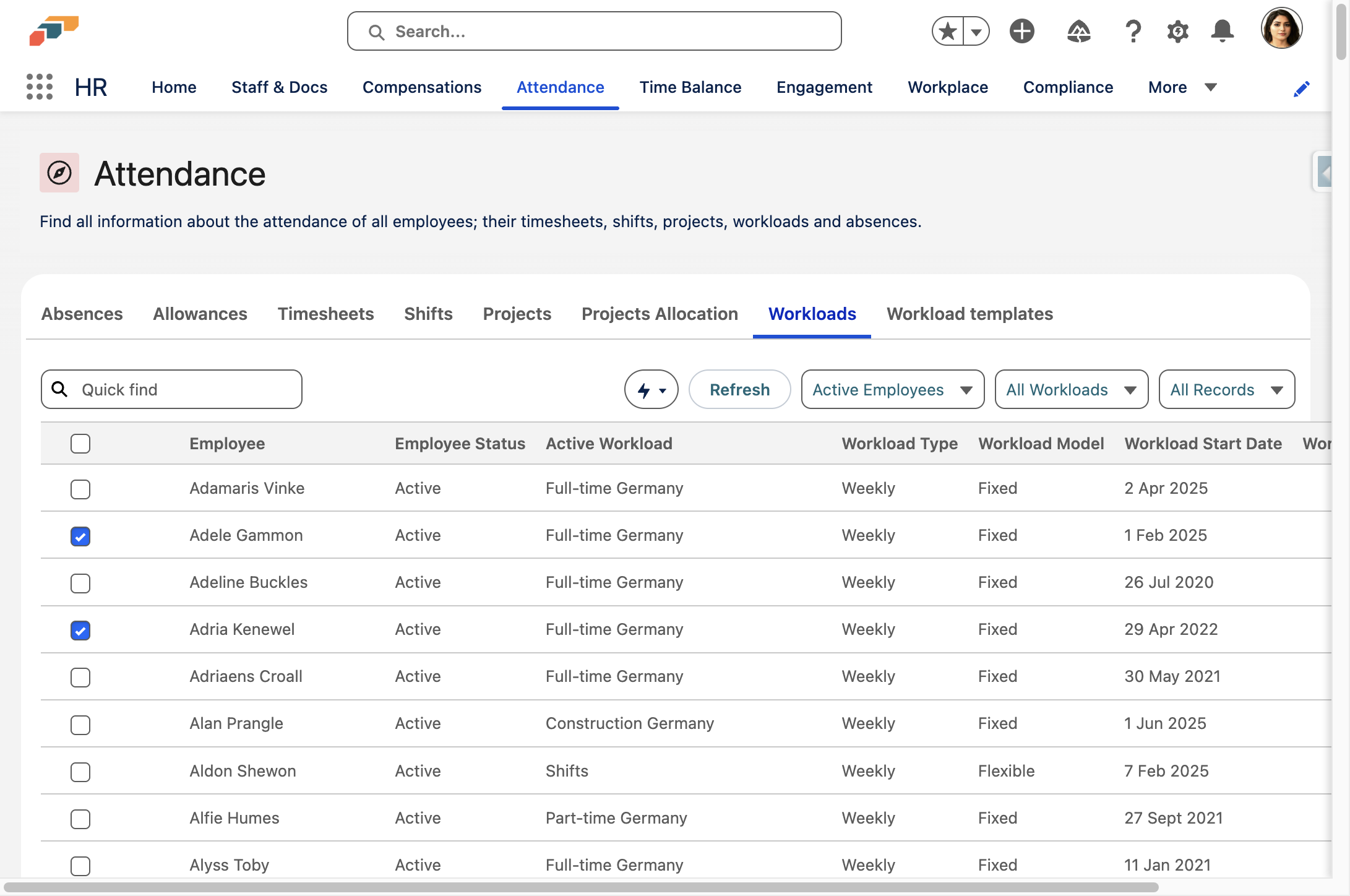Toggle the select-all header checkbox
Image resolution: width=1350 pixels, height=896 pixels.
tap(80, 444)
